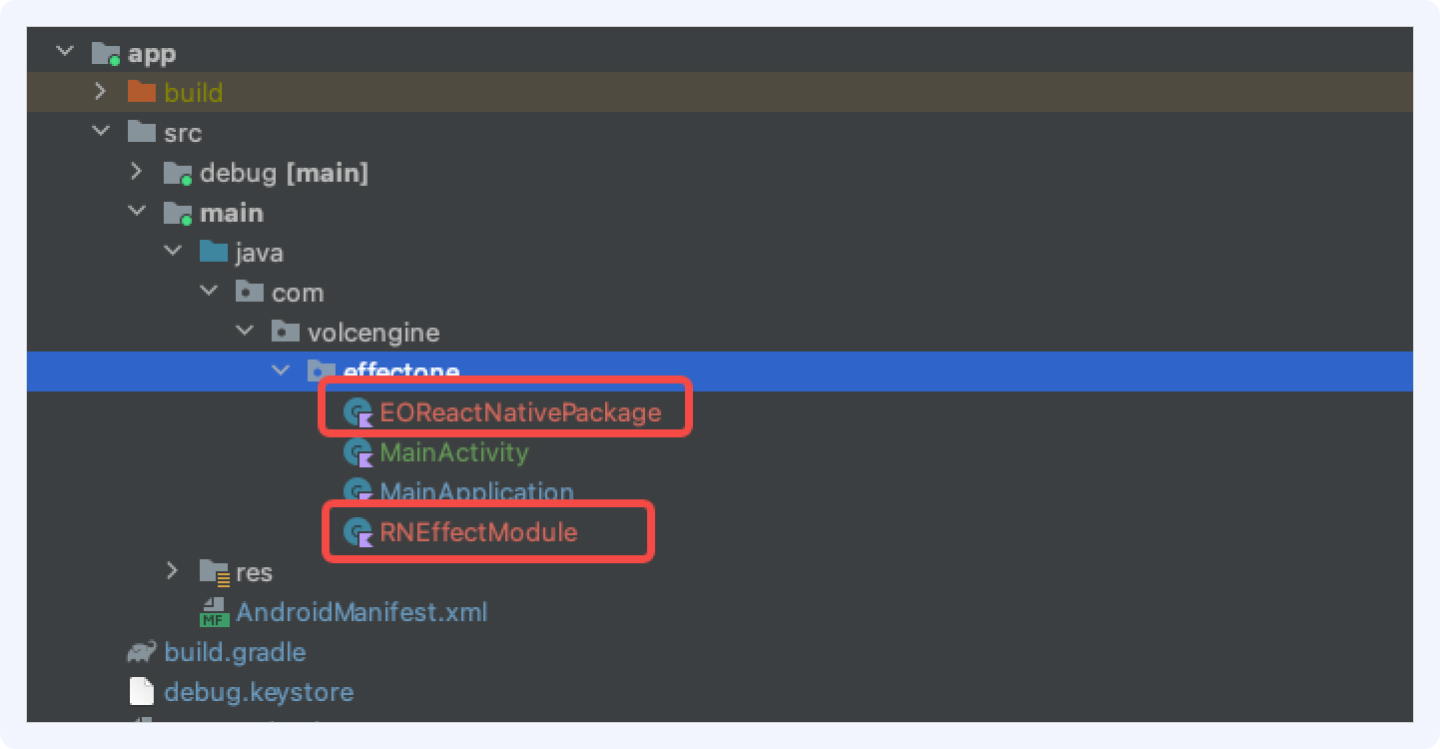Expand the res folder arrow

coord(173,571)
